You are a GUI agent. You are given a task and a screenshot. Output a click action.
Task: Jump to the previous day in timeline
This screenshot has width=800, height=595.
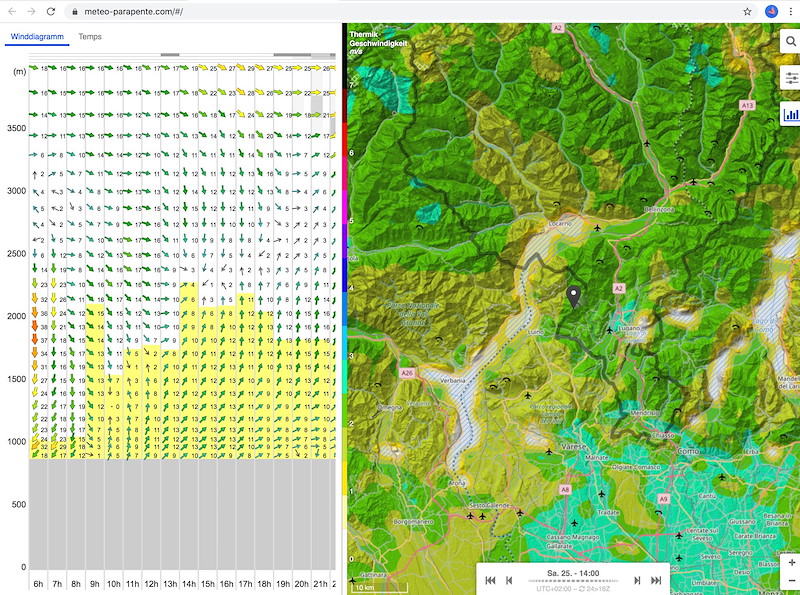click(x=490, y=580)
